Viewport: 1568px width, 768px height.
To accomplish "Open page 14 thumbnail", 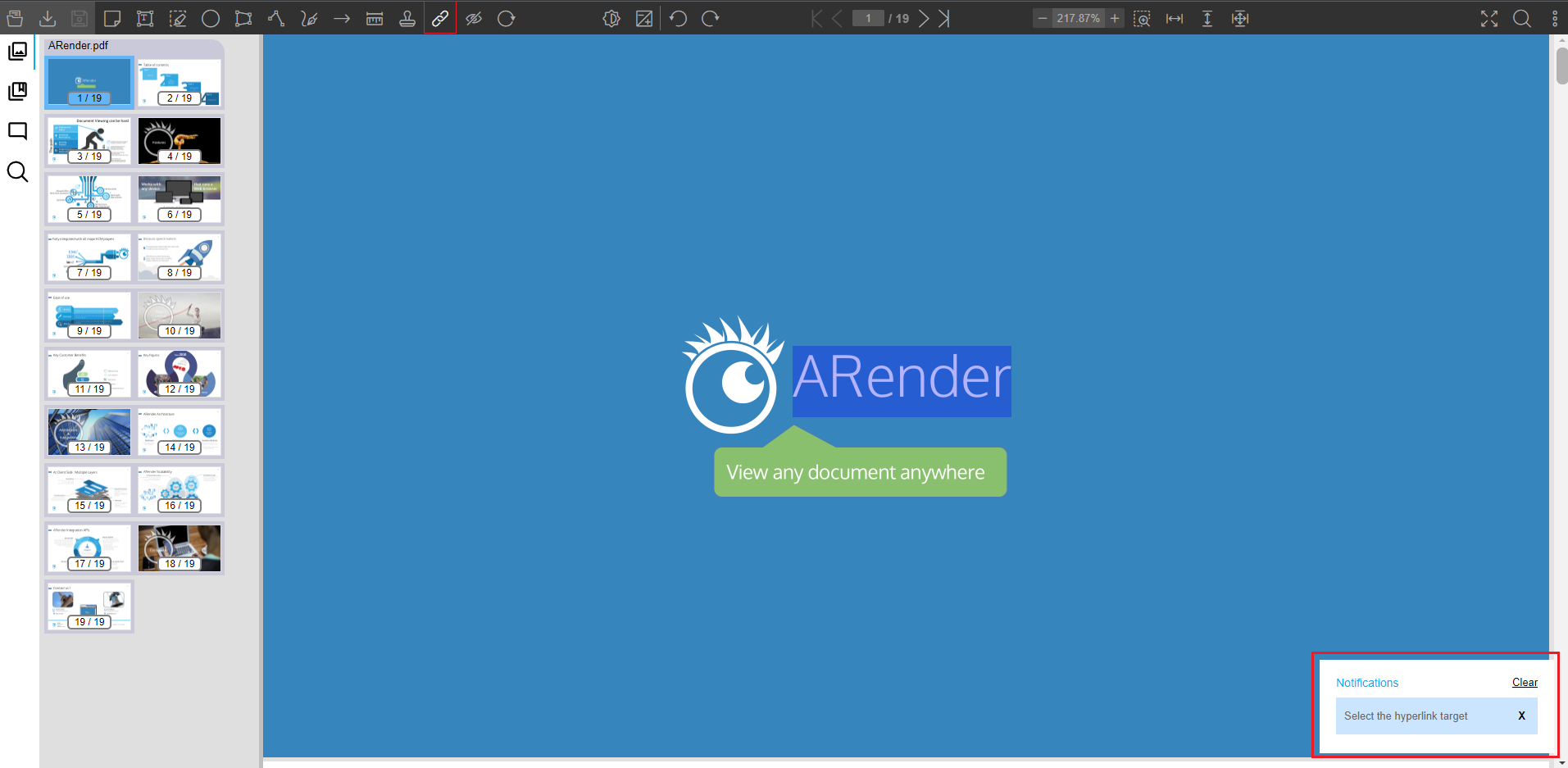I will (x=180, y=431).
